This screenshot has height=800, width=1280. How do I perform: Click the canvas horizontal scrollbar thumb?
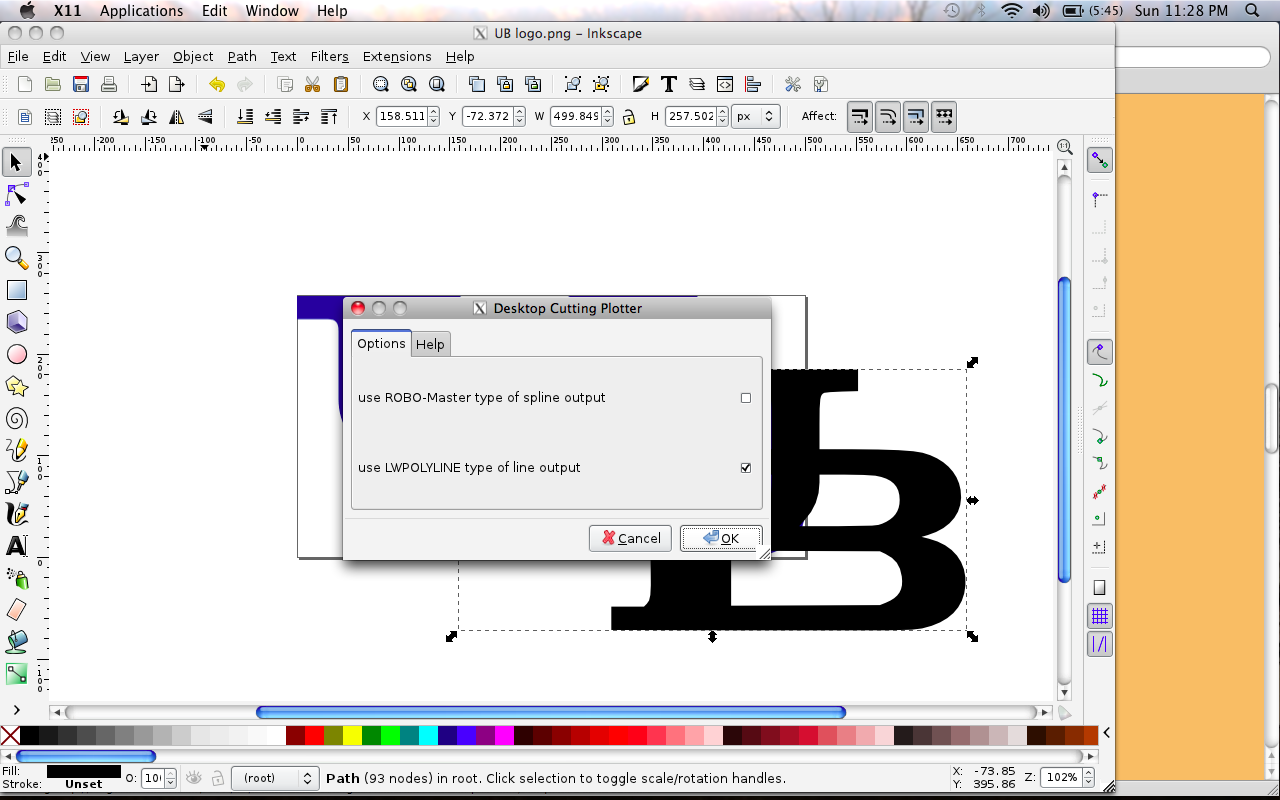click(551, 713)
